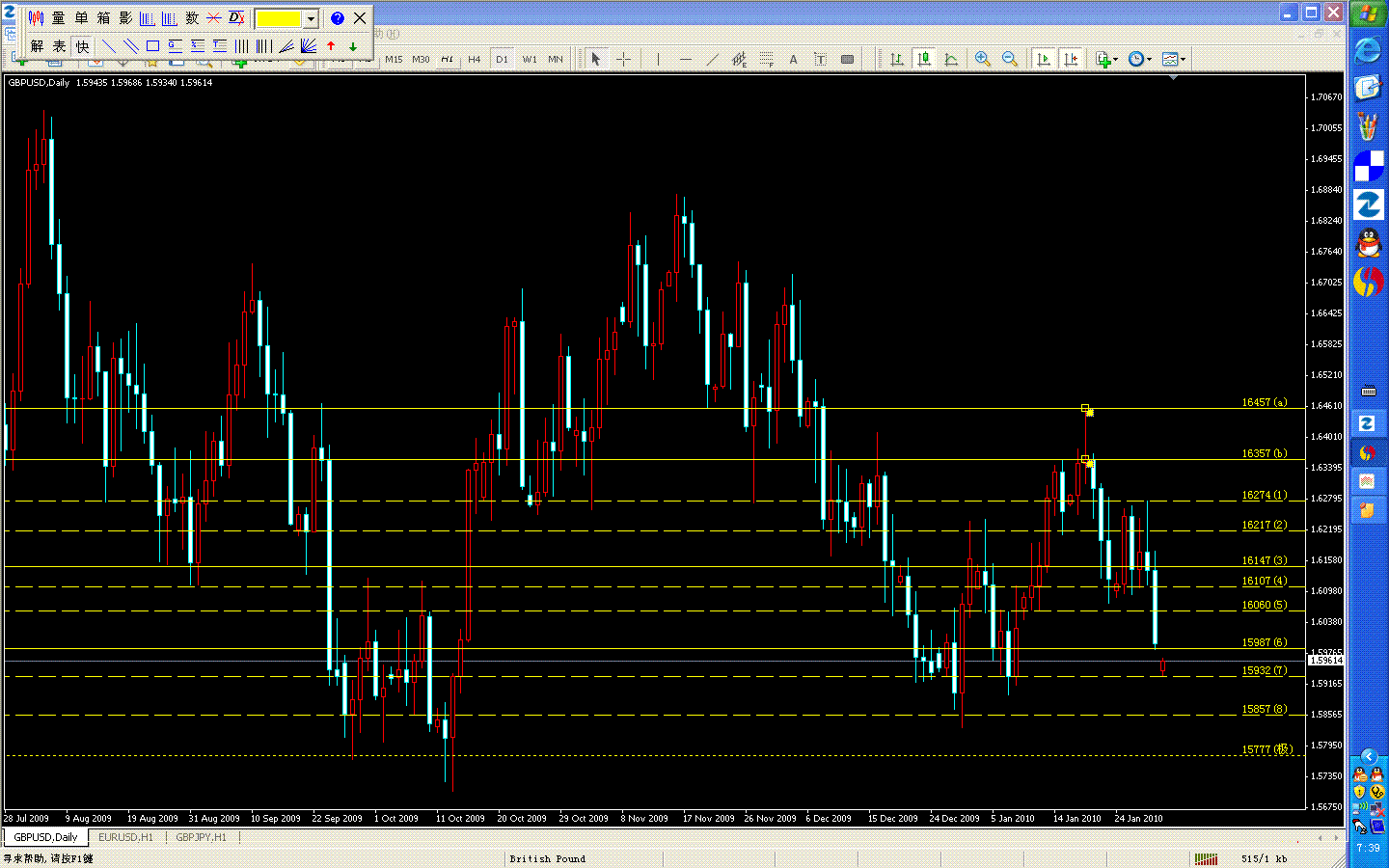The width and height of the screenshot is (1389, 868).
Task: Select the crosshair tool
Action: point(623,60)
